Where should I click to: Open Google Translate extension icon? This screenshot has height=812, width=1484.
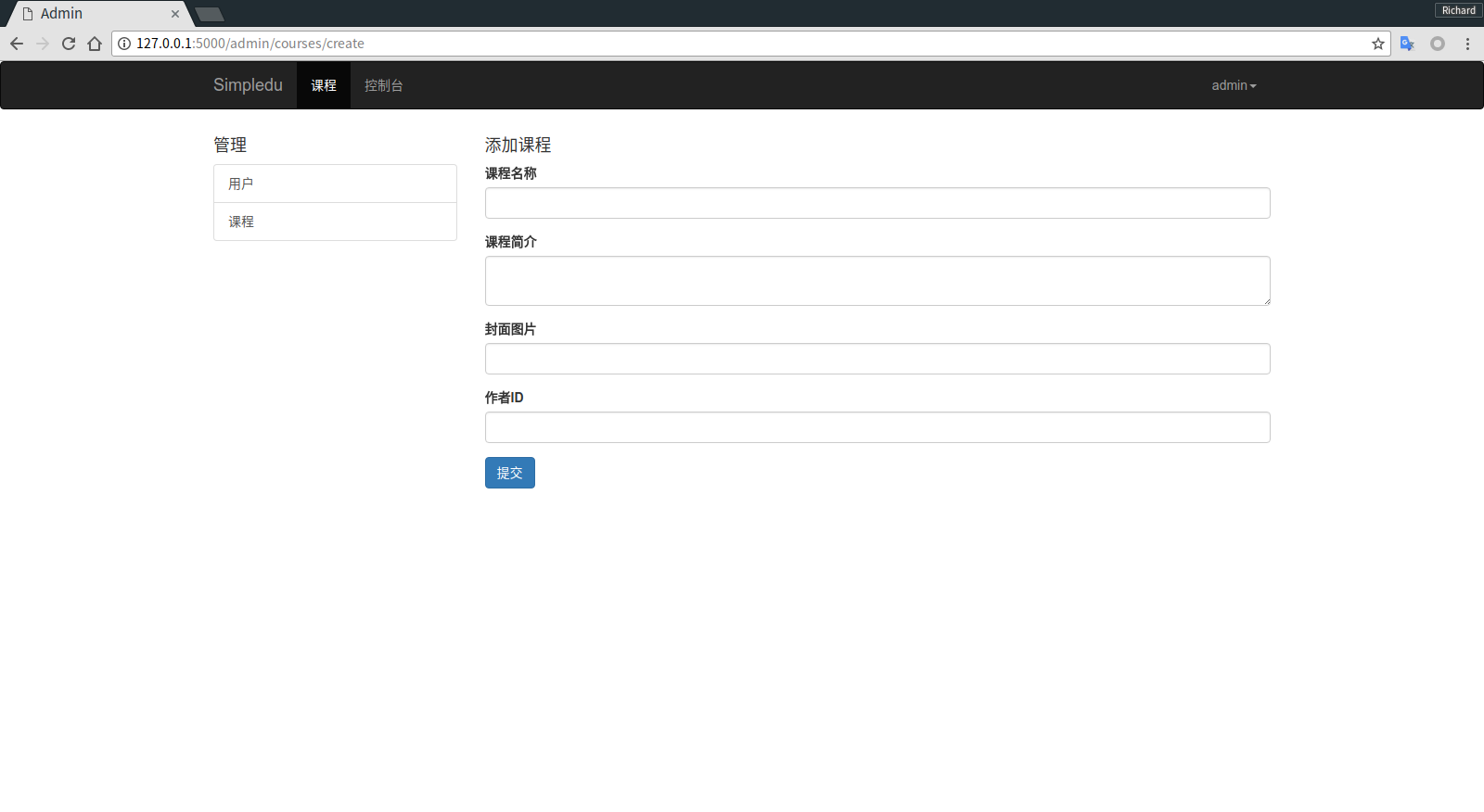pos(1407,44)
